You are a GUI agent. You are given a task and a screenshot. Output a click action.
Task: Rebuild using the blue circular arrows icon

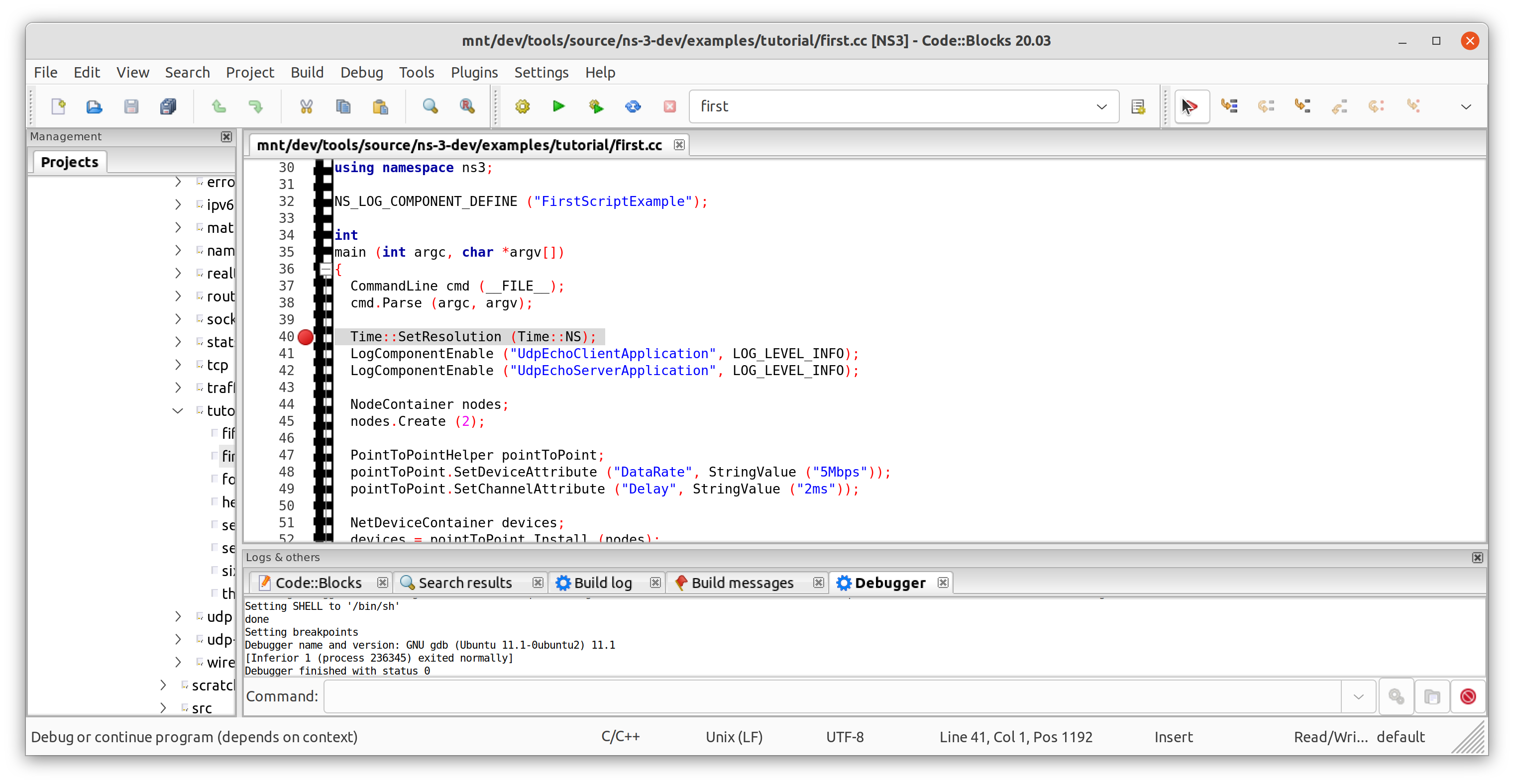pos(633,106)
